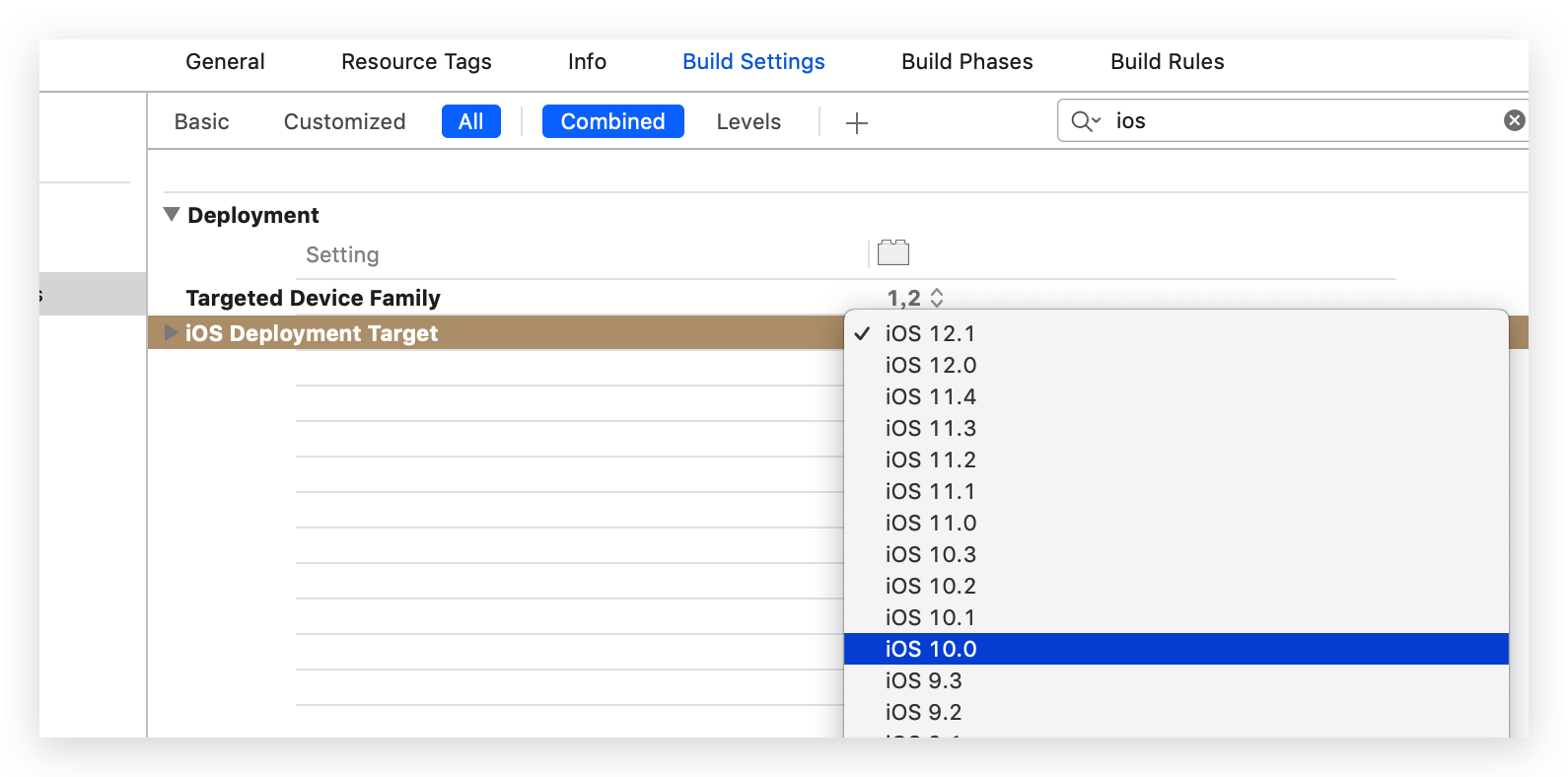
Task: Select the Targeted Device Family row
Action: [x=313, y=298]
